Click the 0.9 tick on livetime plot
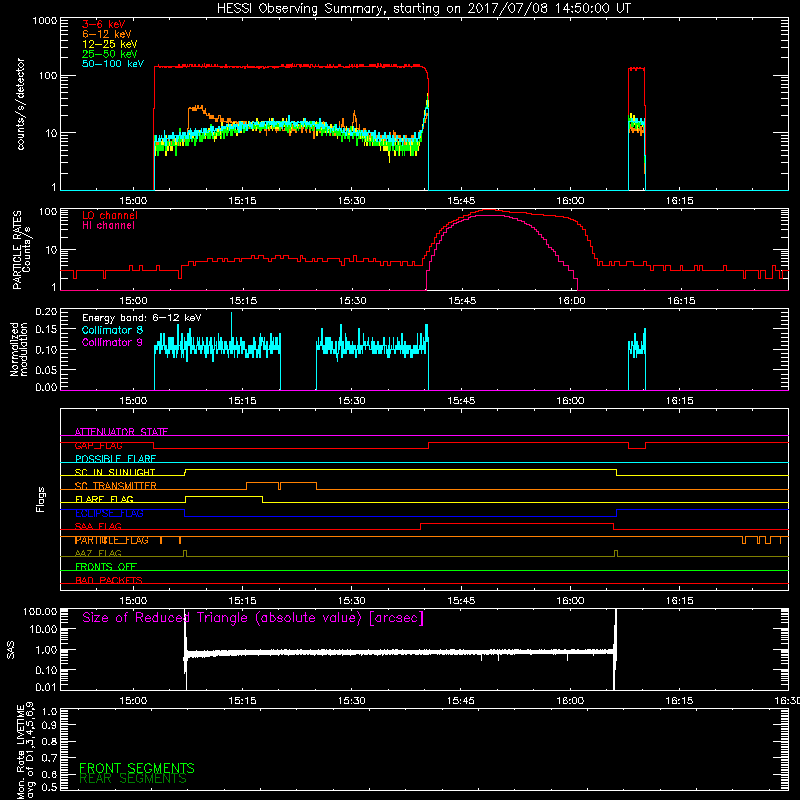Screen dimensions: 800x800 coord(50,725)
